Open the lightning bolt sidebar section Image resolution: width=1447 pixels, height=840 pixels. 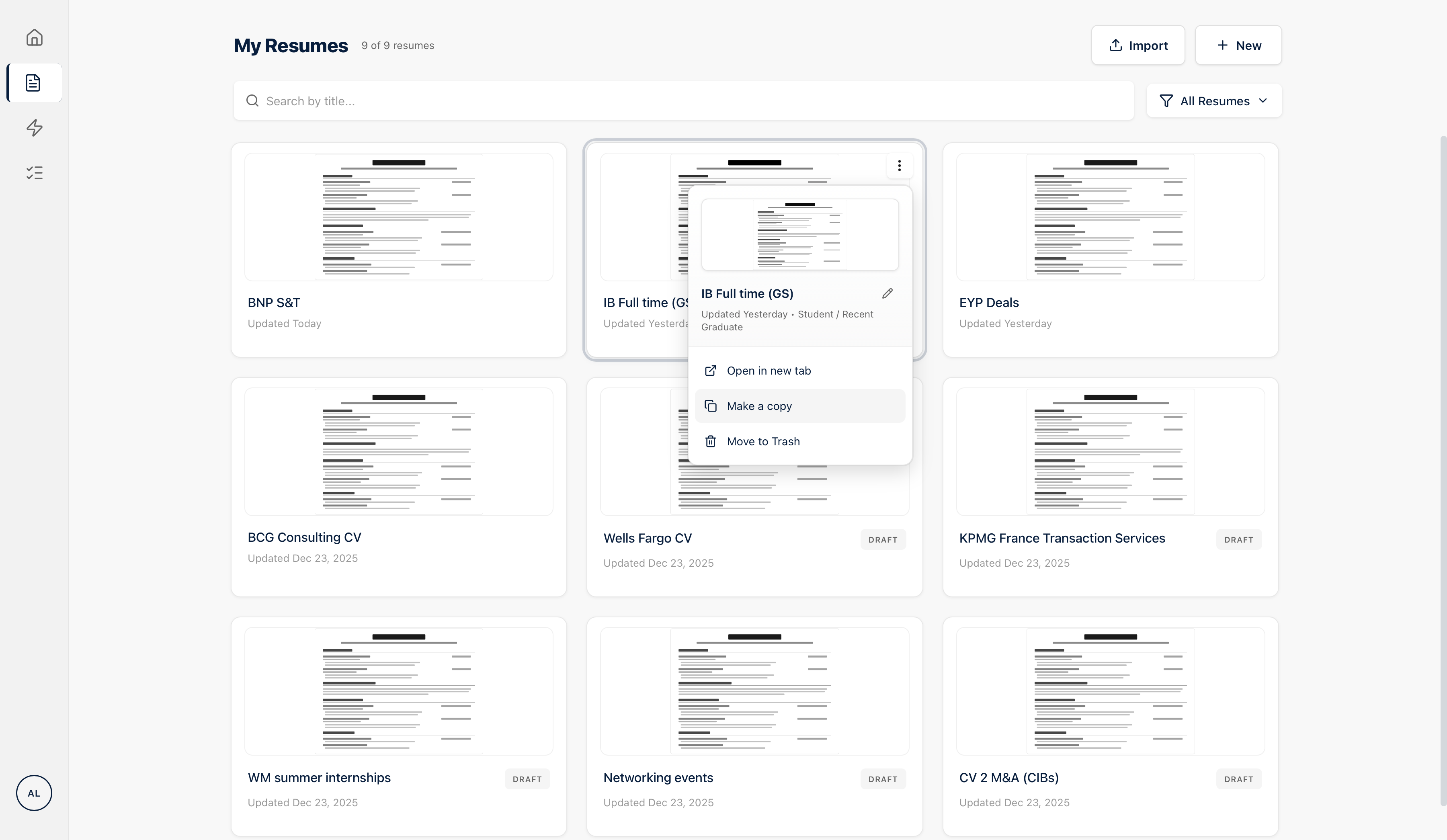point(35,127)
